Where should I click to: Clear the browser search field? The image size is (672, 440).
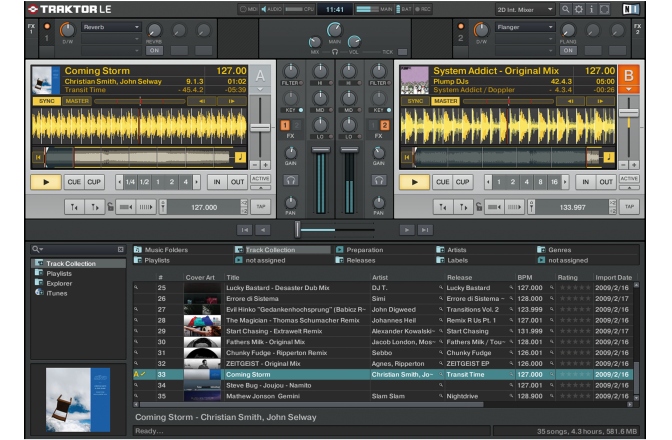click(x=120, y=249)
